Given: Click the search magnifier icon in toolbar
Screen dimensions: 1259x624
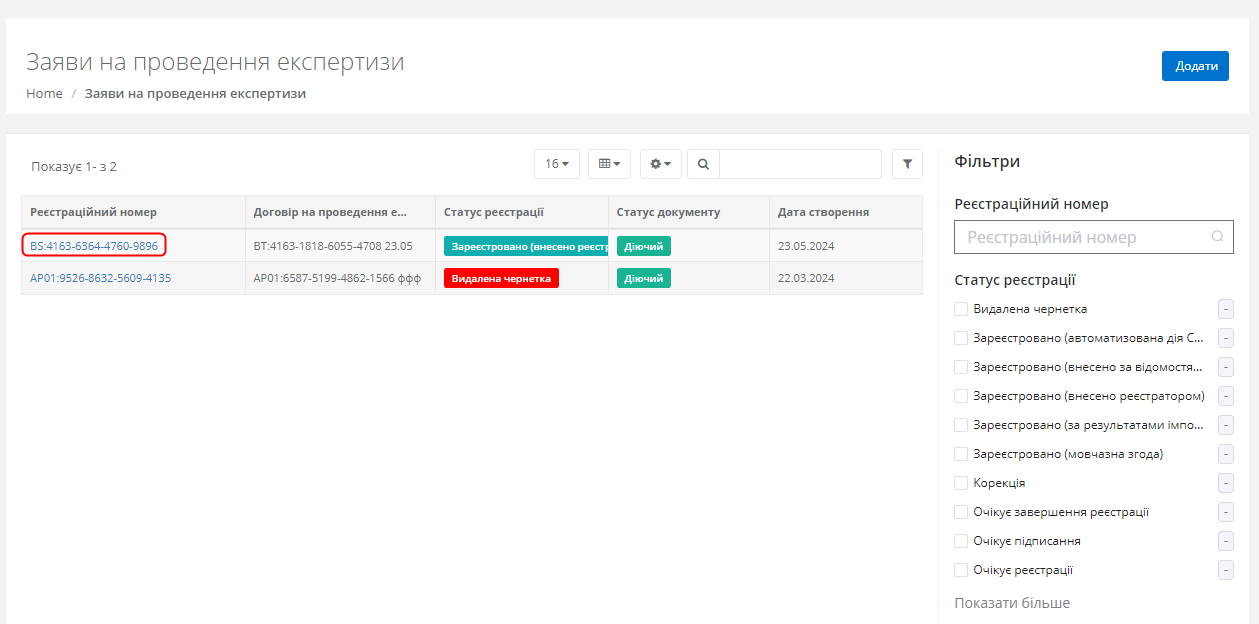Looking at the screenshot, I should click(703, 164).
